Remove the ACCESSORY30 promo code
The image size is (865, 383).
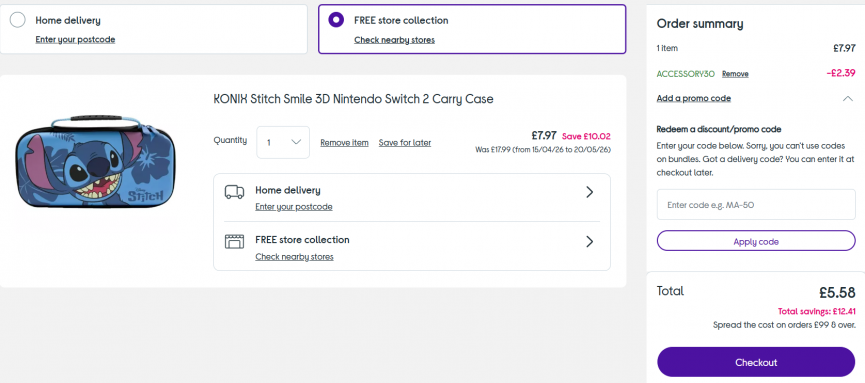click(735, 74)
